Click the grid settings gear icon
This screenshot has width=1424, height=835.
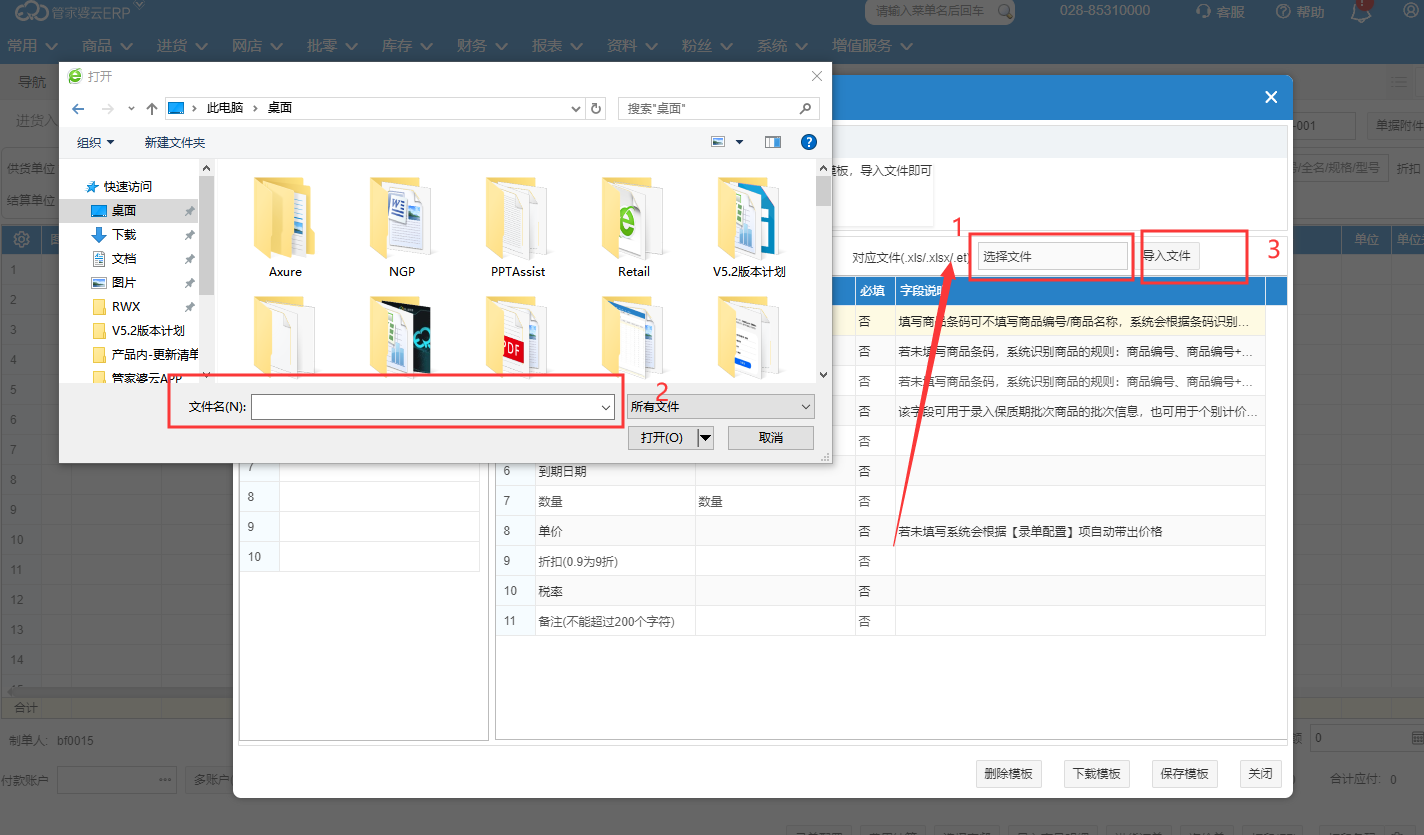click(x=21, y=240)
